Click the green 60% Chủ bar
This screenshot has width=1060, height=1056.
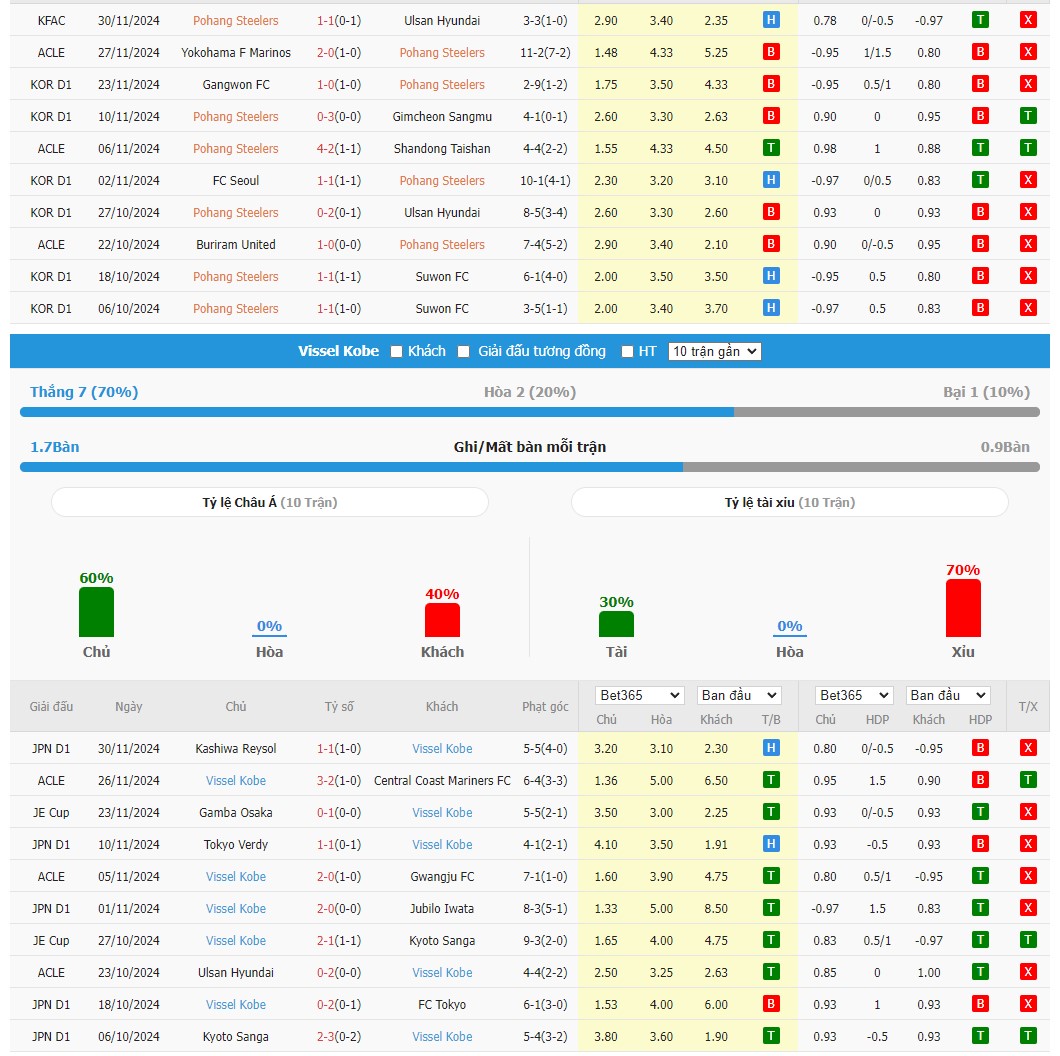click(96, 612)
